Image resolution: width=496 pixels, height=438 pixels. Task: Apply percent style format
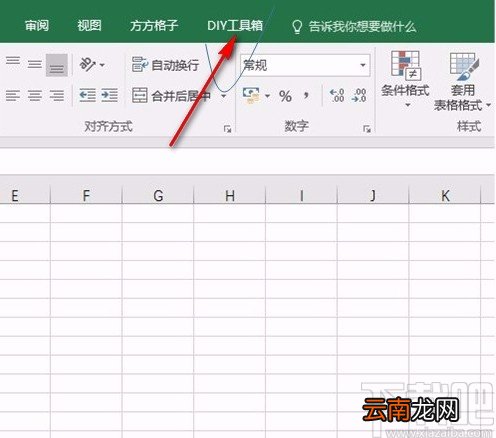285,96
